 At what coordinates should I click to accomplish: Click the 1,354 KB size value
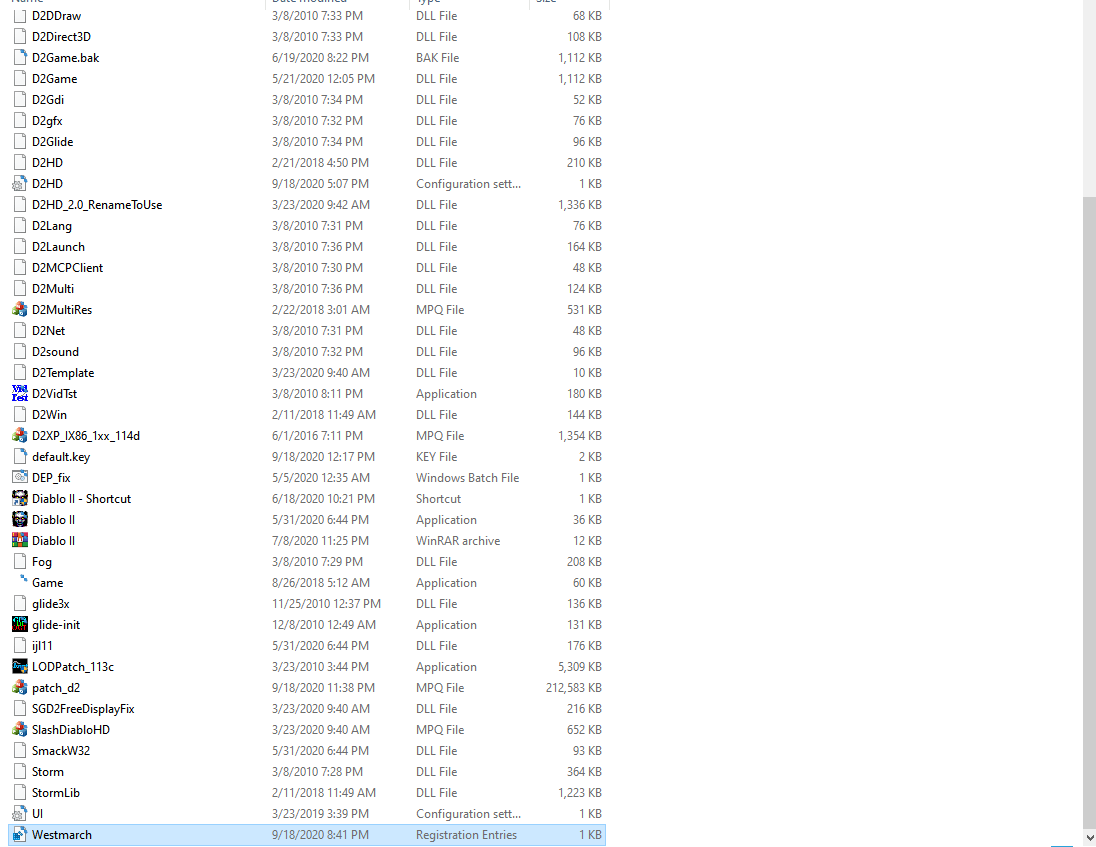[580, 435]
